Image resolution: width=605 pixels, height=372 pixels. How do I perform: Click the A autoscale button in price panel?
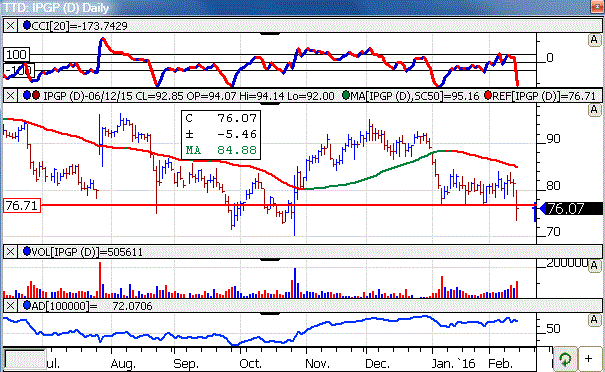(x=594, y=110)
